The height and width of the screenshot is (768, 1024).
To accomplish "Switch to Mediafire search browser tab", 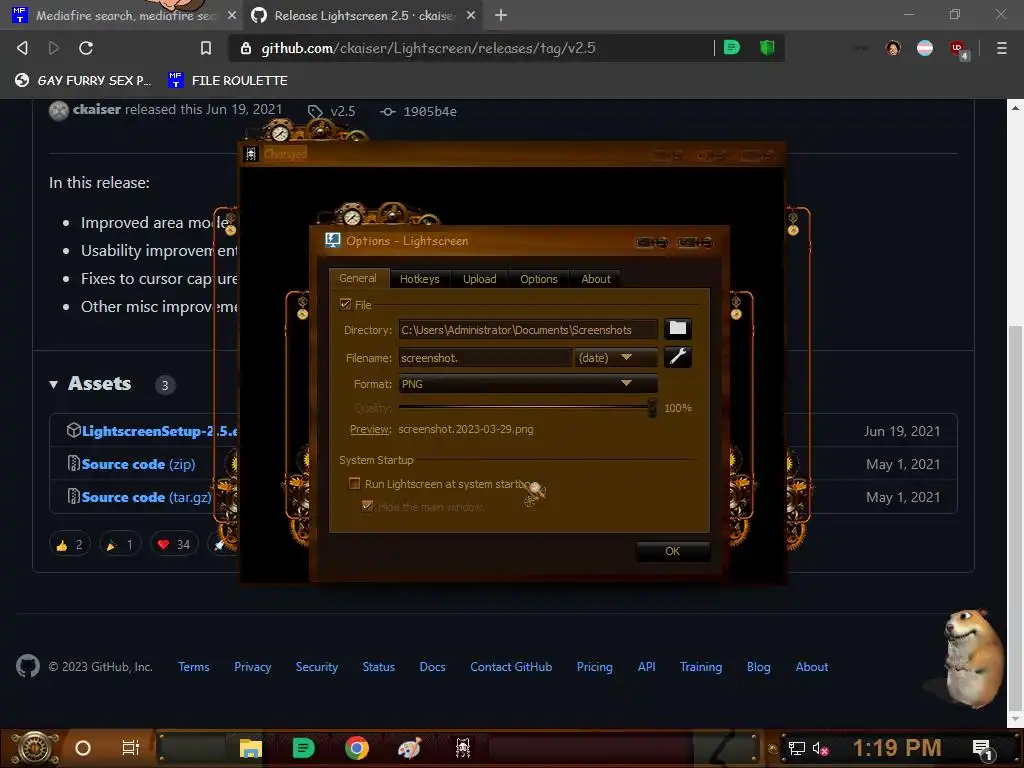I will pyautogui.click(x=124, y=15).
